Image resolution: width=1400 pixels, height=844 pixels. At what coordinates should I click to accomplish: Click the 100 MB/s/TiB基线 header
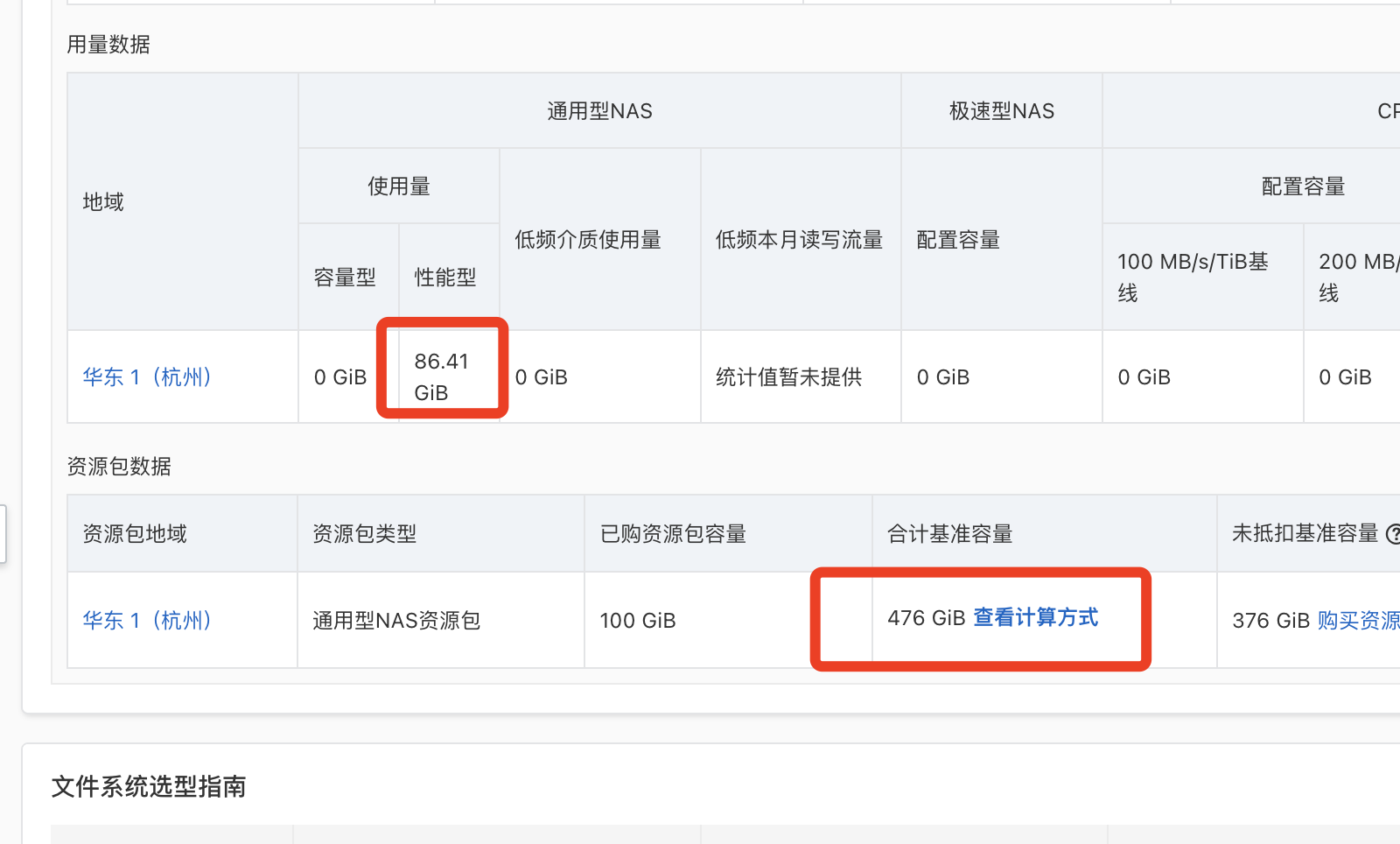[x=1193, y=277]
